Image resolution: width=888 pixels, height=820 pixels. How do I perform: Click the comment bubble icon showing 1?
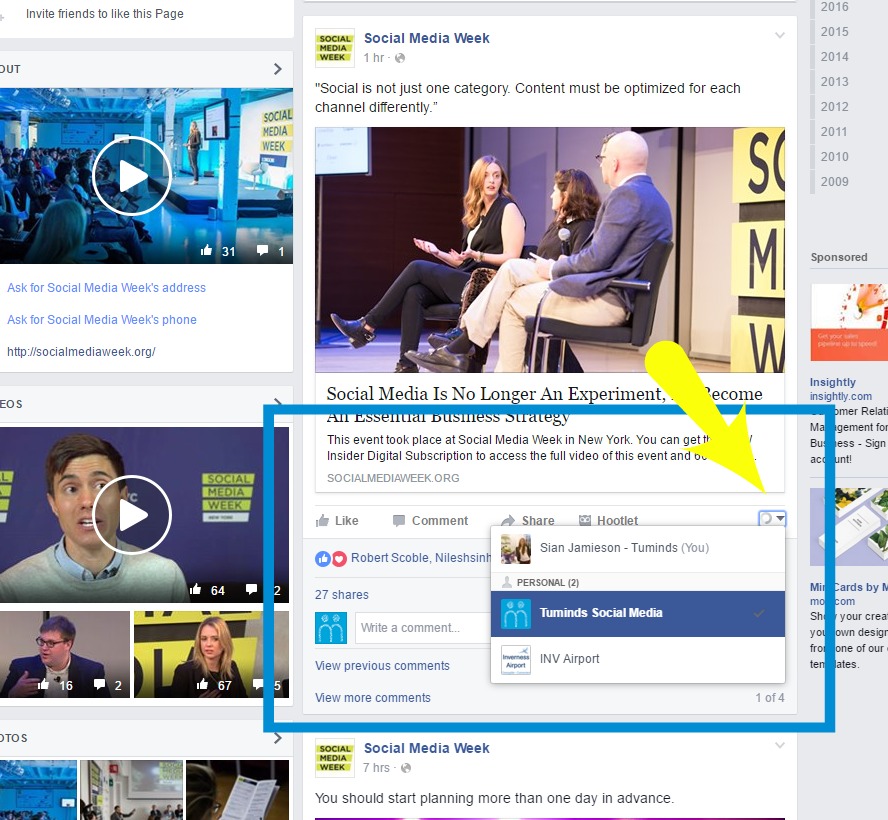click(x=262, y=250)
